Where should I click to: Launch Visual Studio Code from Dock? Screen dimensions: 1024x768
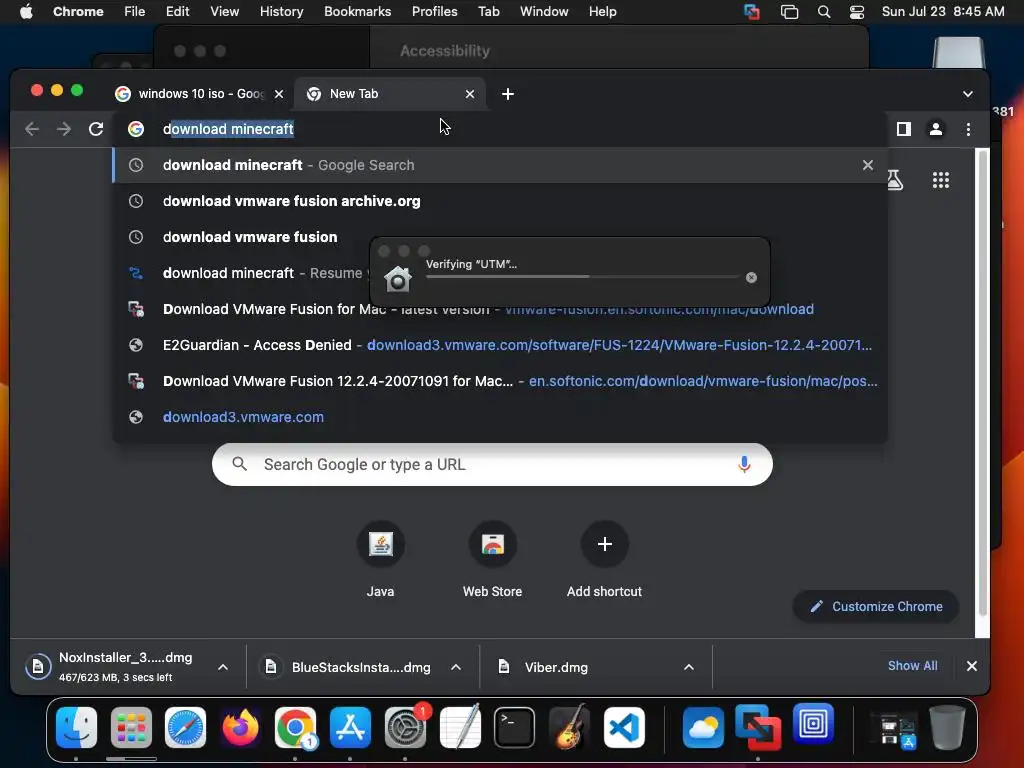pyautogui.click(x=624, y=727)
